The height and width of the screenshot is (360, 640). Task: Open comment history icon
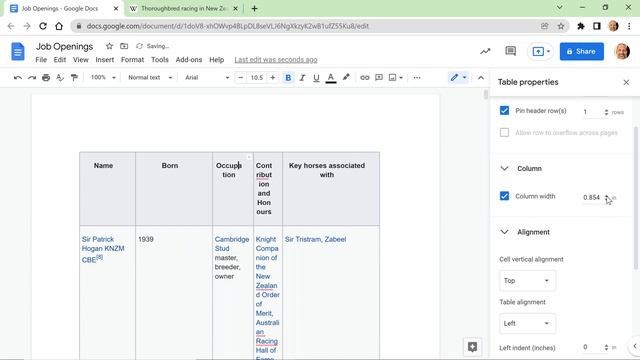[510, 51]
